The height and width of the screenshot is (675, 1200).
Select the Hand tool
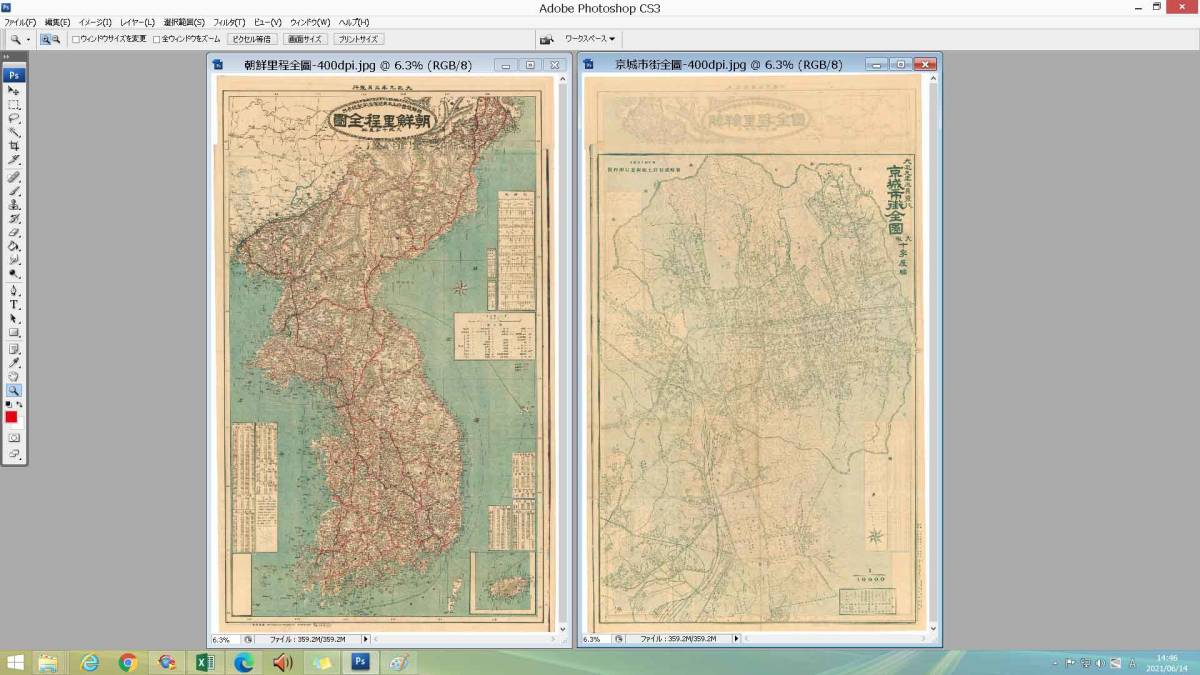[x=14, y=376]
